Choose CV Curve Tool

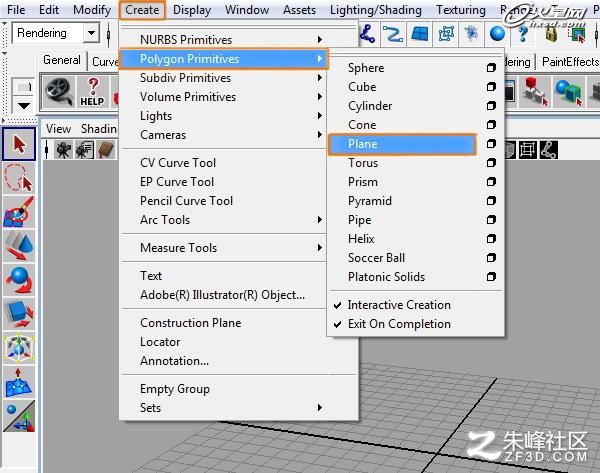point(178,163)
